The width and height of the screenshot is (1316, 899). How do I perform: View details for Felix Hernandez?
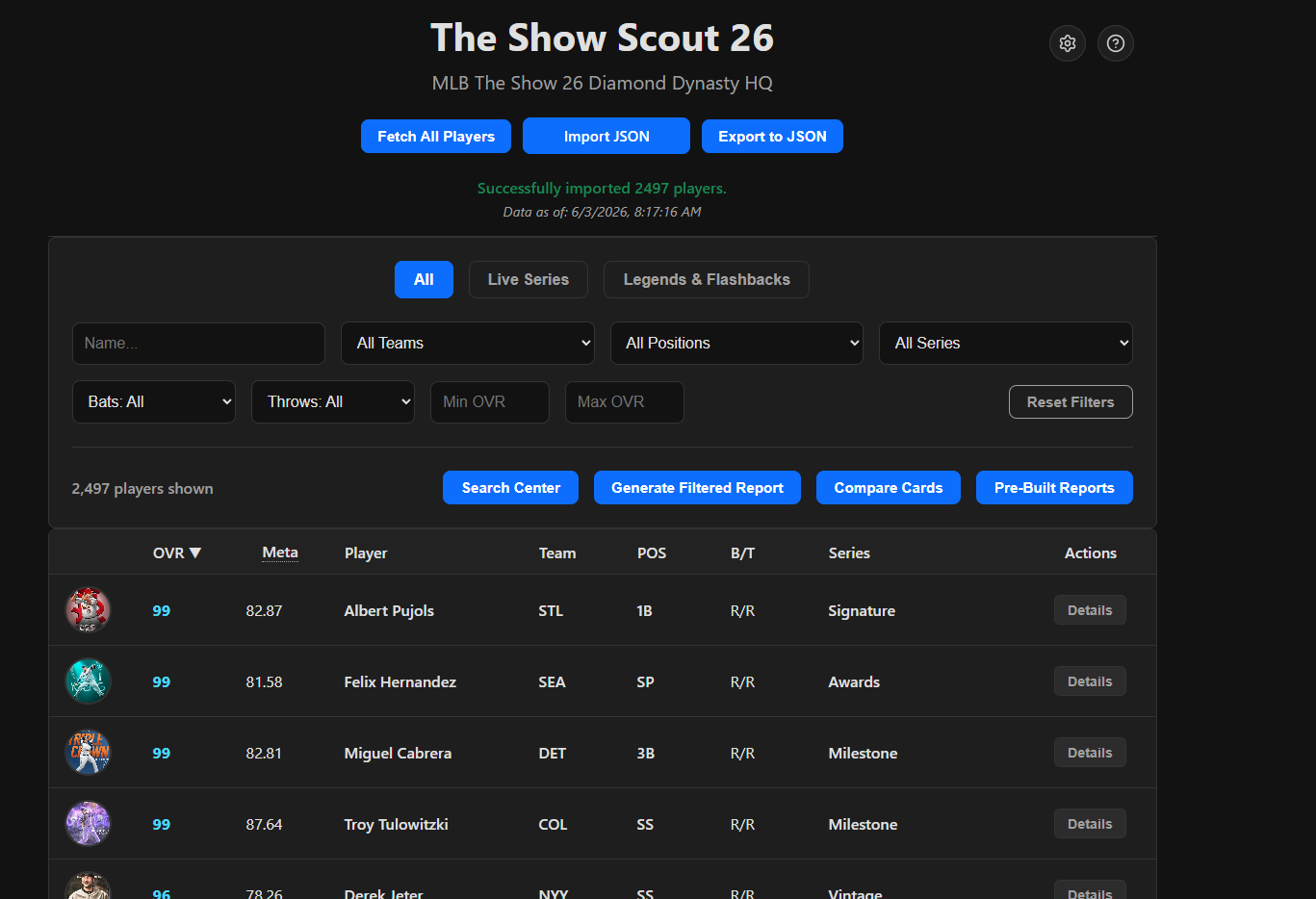pos(1090,681)
